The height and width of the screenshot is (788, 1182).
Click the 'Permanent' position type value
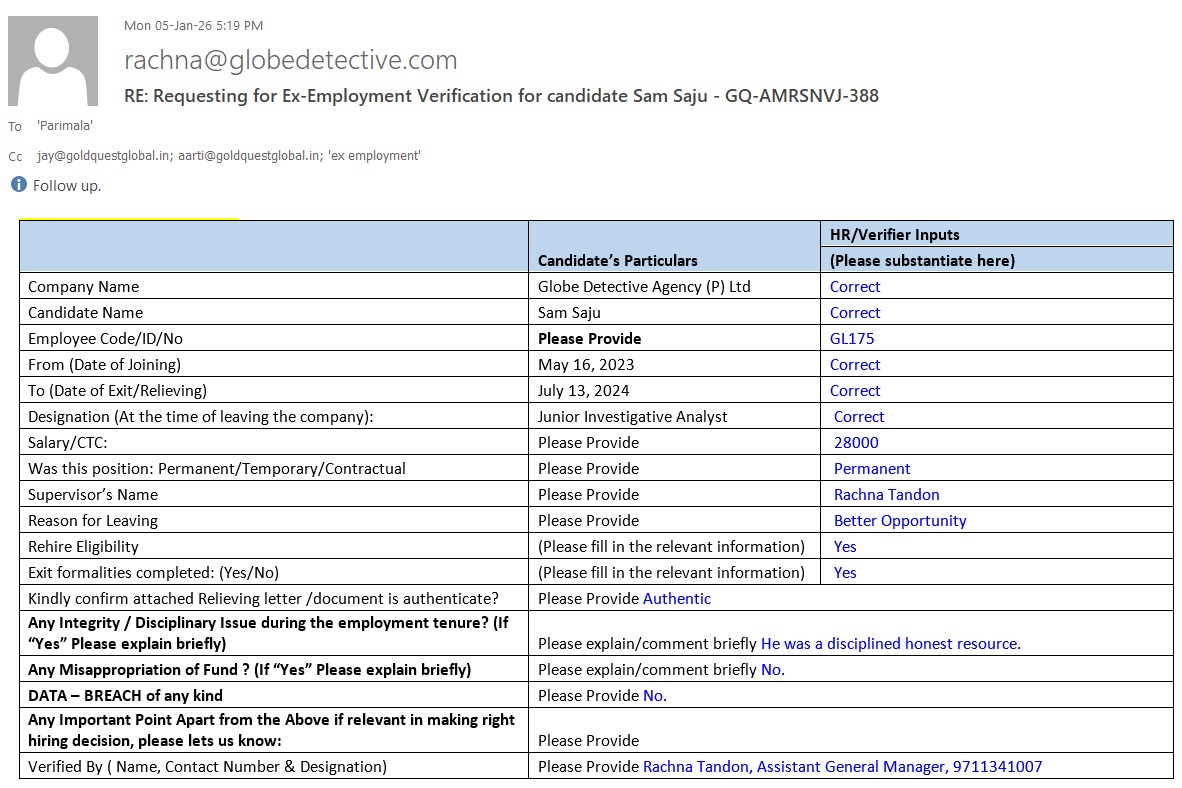click(872, 469)
